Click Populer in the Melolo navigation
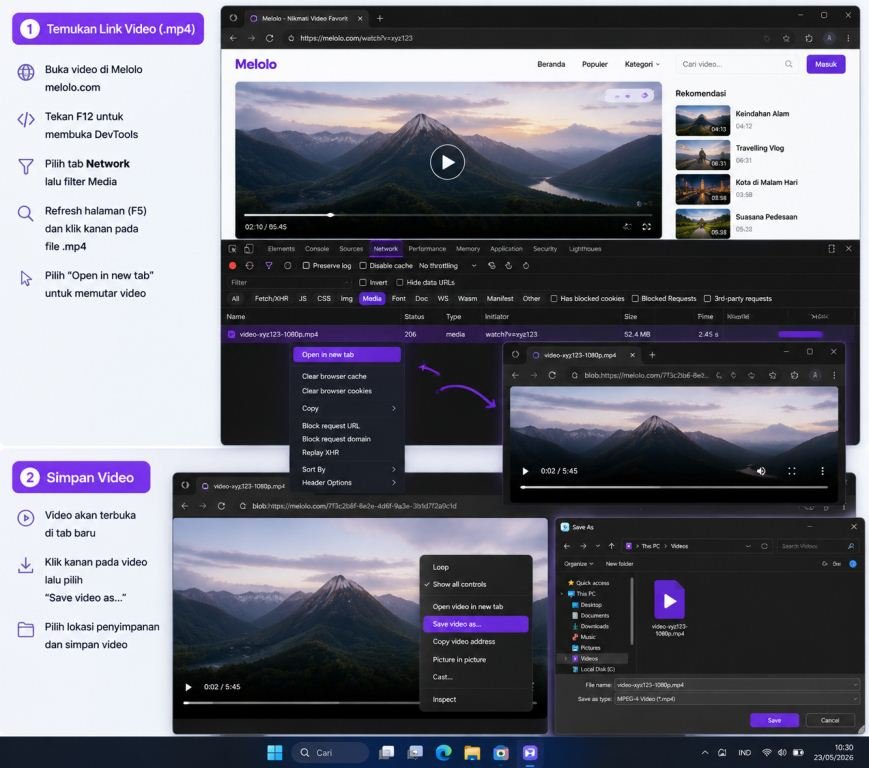Viewport: 869px width, 768px height. click(595, 64)
